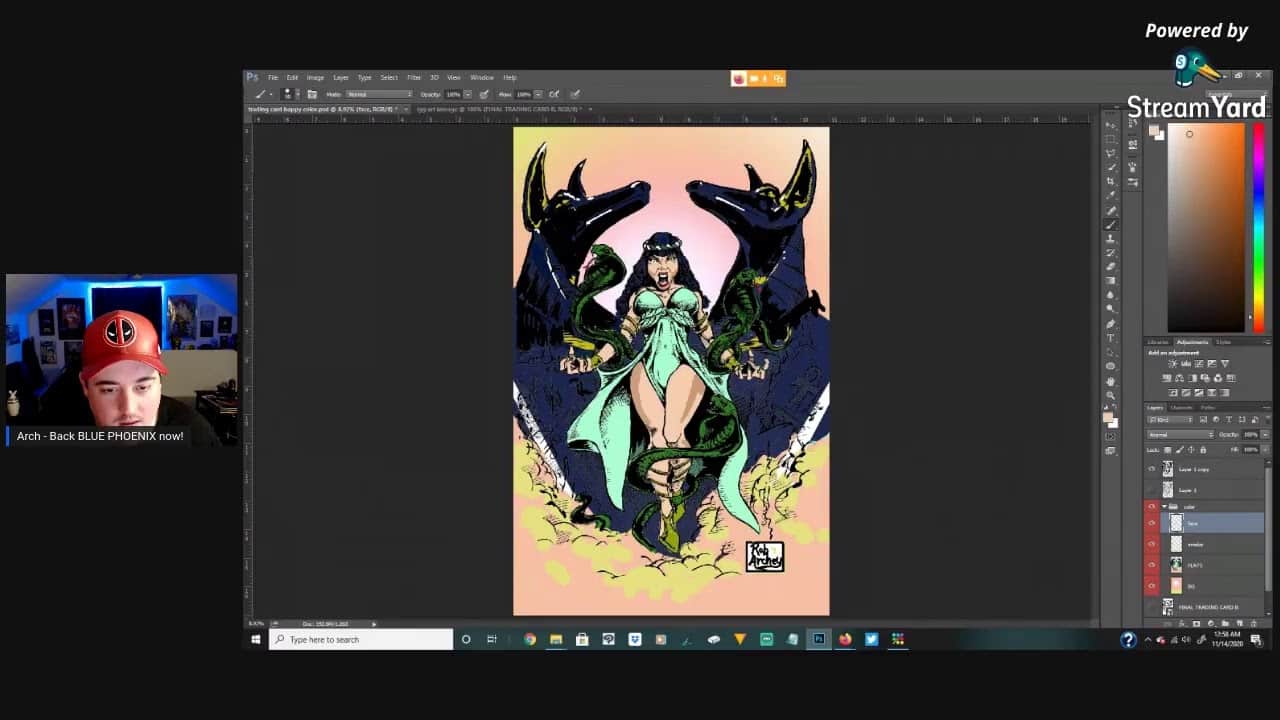Select the Crop tool
This screenshot has height=720, width=1280.
point(1110,181)
